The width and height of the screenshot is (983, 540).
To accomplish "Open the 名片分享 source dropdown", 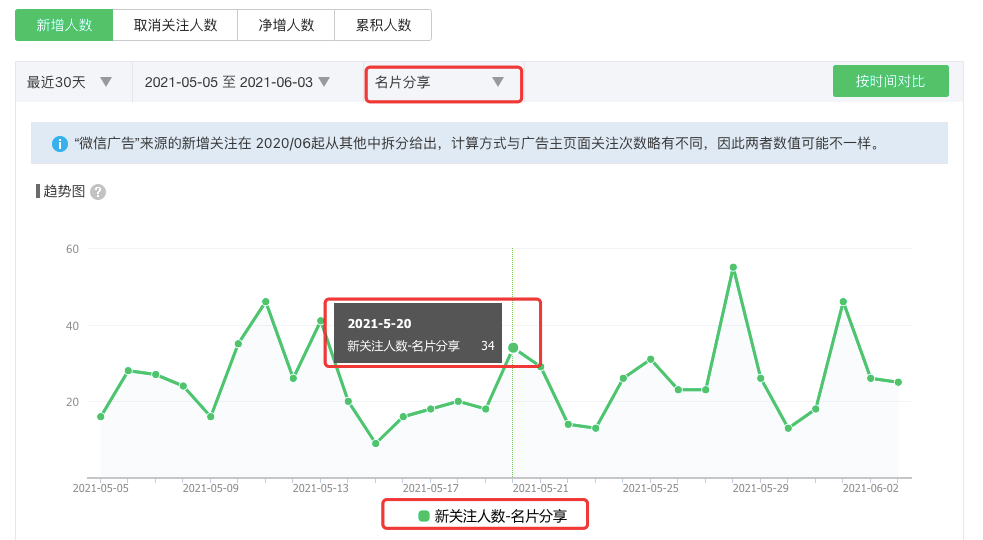I will 443,82.
